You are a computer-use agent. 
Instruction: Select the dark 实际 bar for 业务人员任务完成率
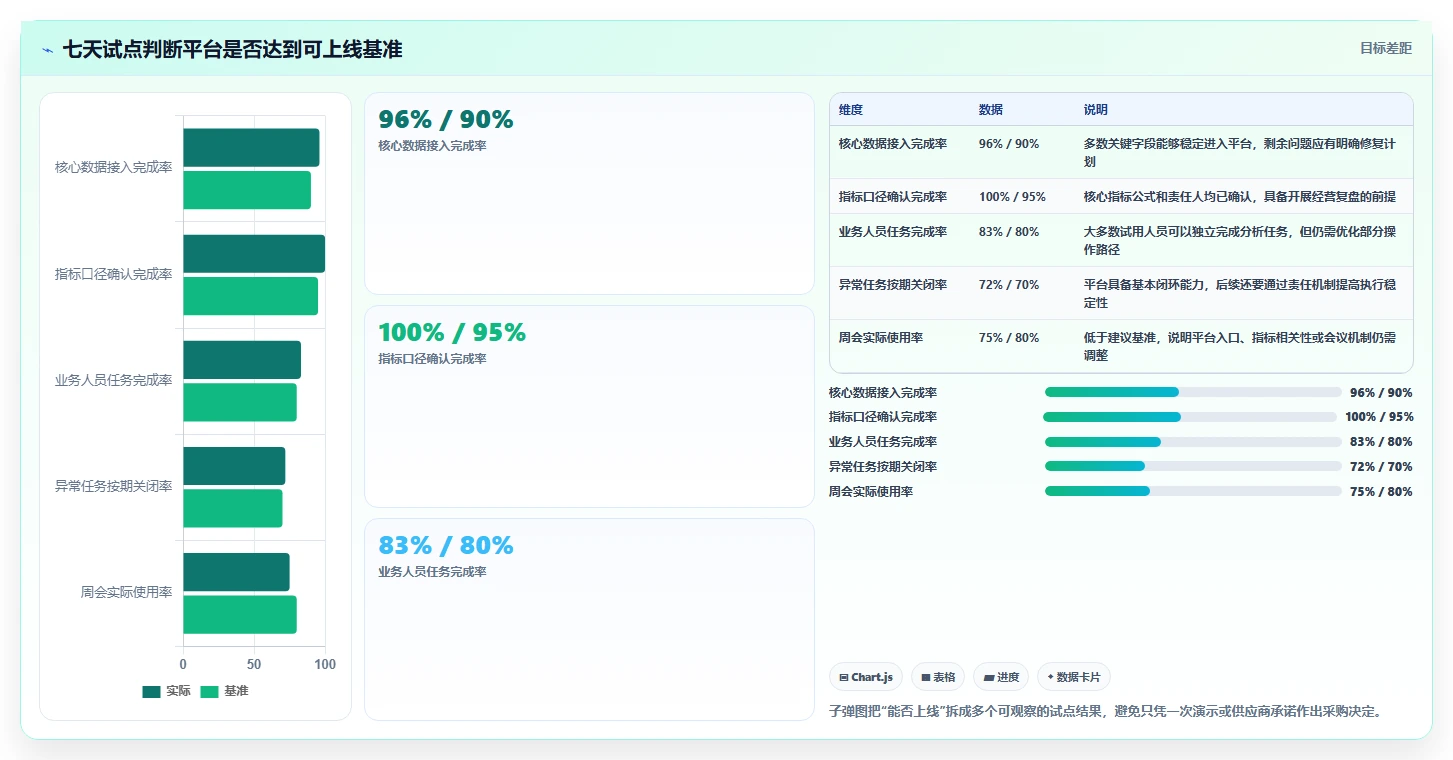pyautogui.click(x=242, y=360)
